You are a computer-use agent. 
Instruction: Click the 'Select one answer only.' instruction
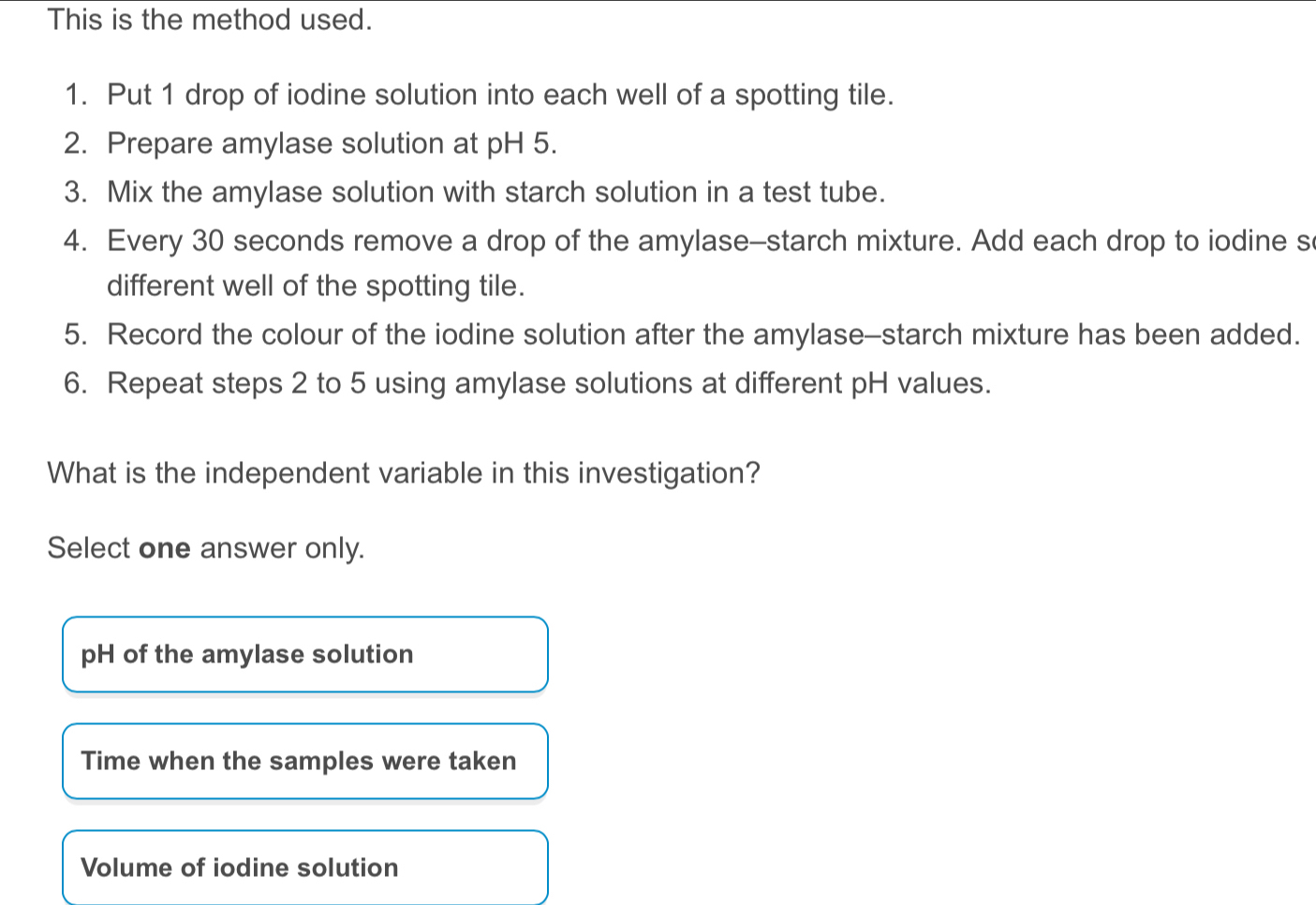pyautogui.click(x=206, y=548)
